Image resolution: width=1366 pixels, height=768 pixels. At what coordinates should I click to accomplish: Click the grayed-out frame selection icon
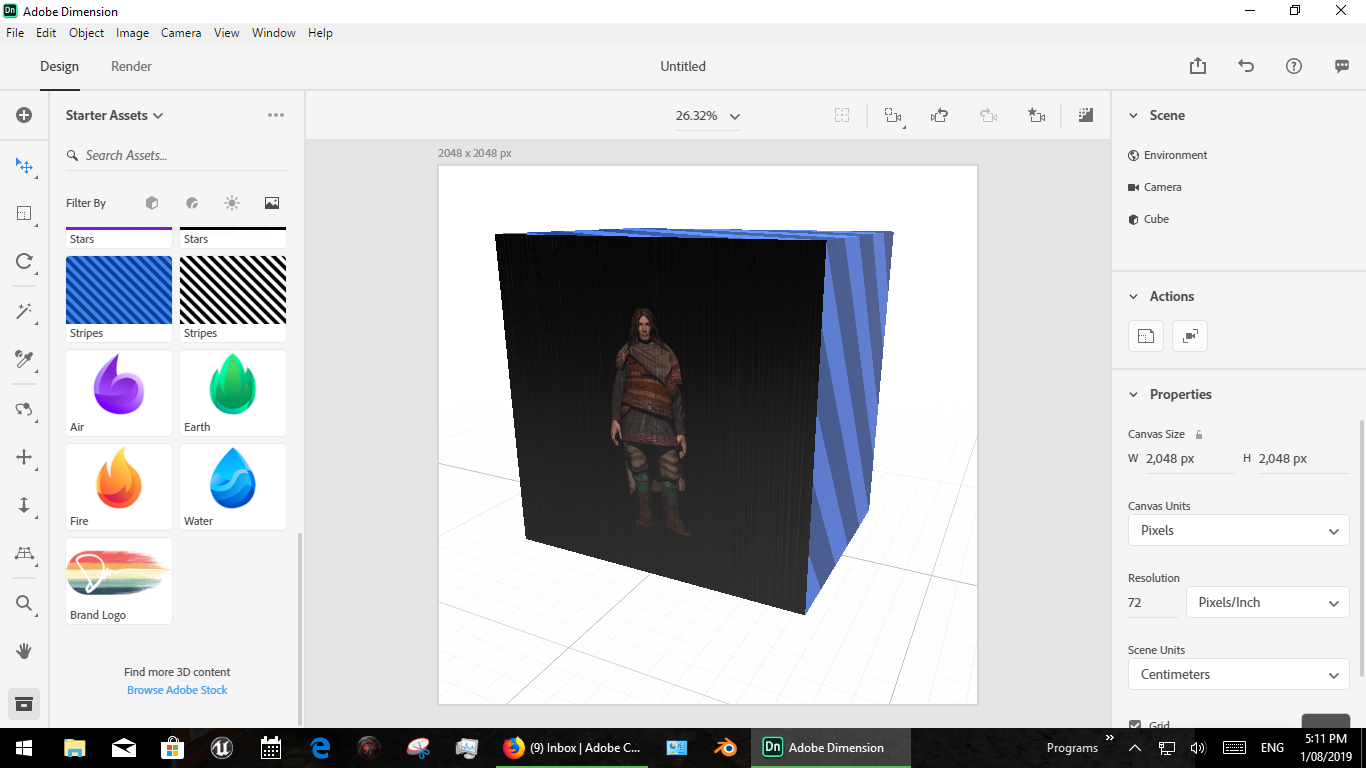842,115
